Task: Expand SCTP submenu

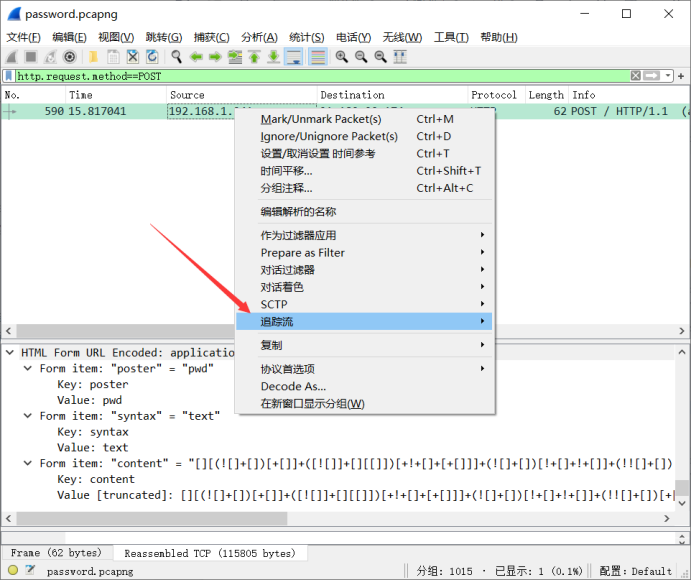Action: point(365,304)
